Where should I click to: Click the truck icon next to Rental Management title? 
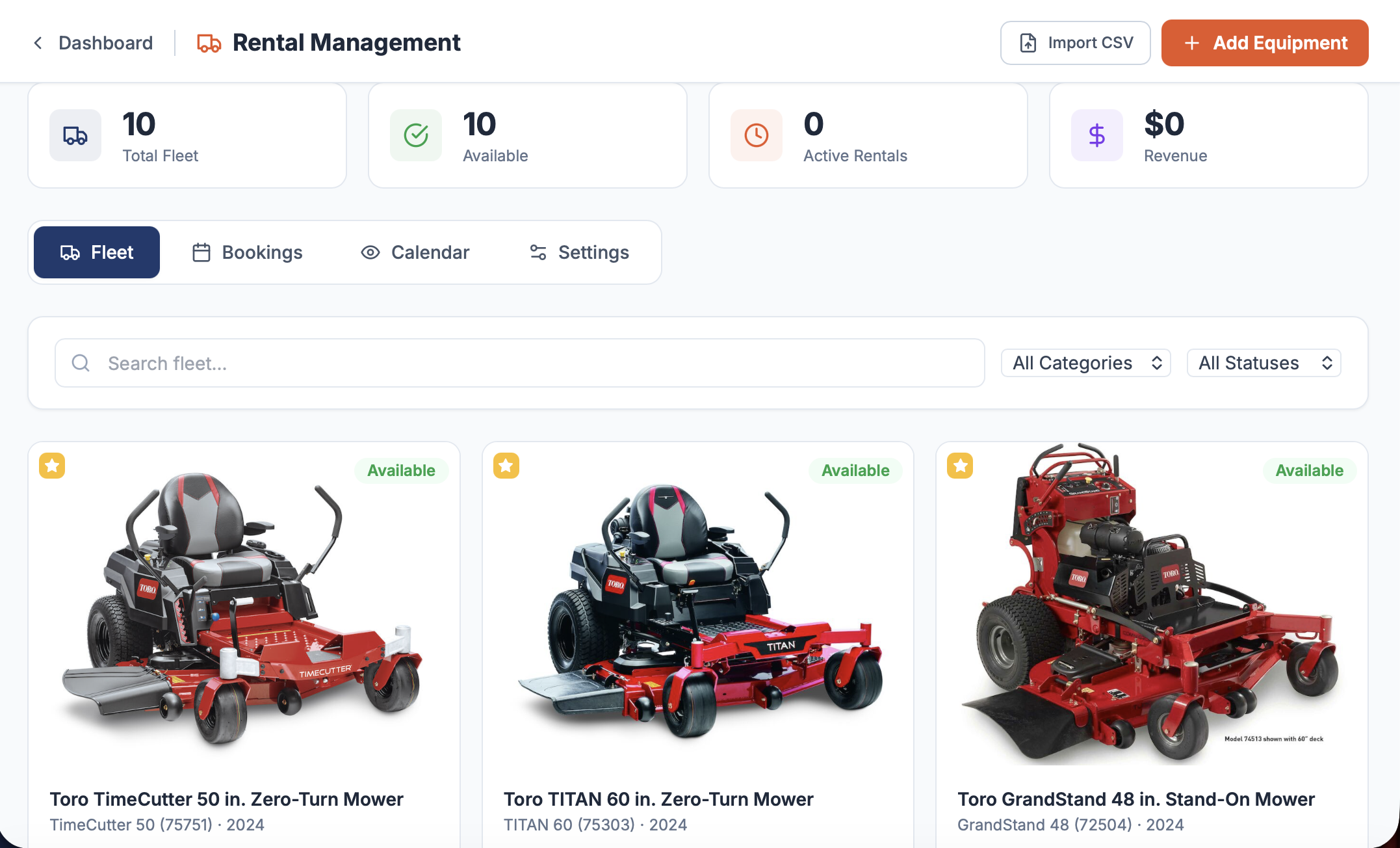coord(208,43)
